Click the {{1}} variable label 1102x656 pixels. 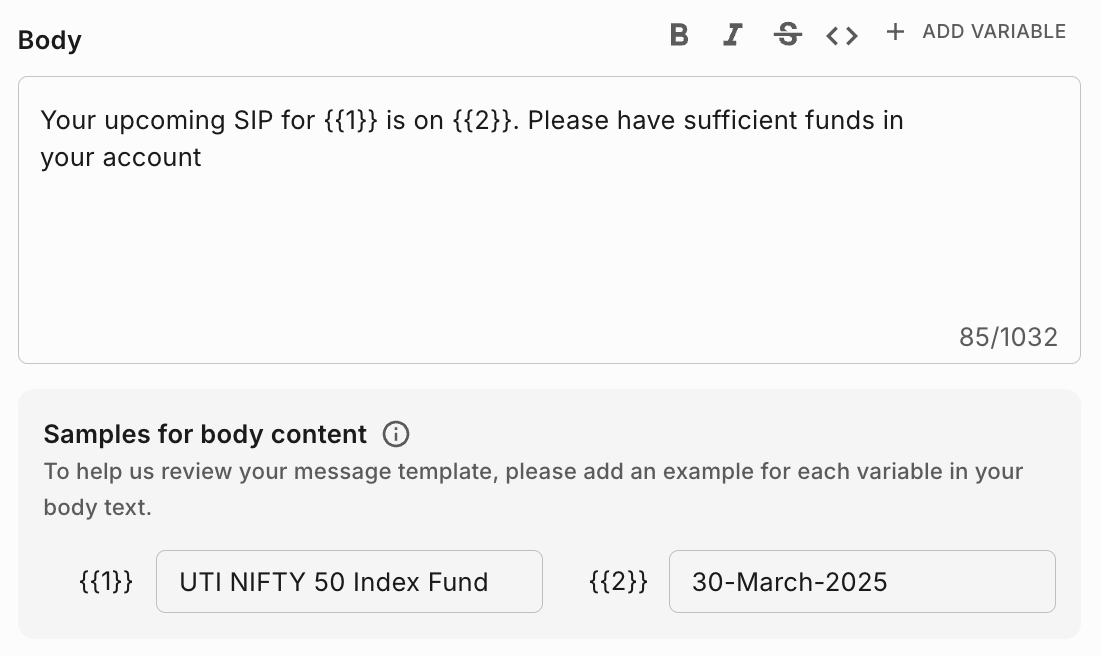[105, 581]
